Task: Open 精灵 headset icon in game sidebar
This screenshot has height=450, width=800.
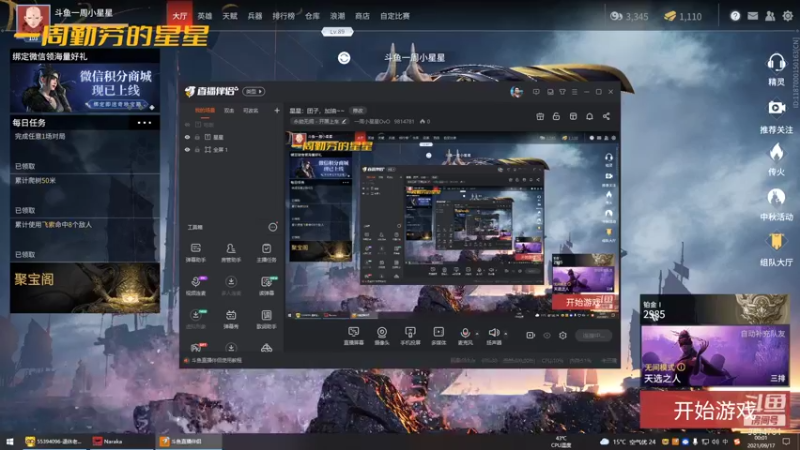Action: [776, 69]
